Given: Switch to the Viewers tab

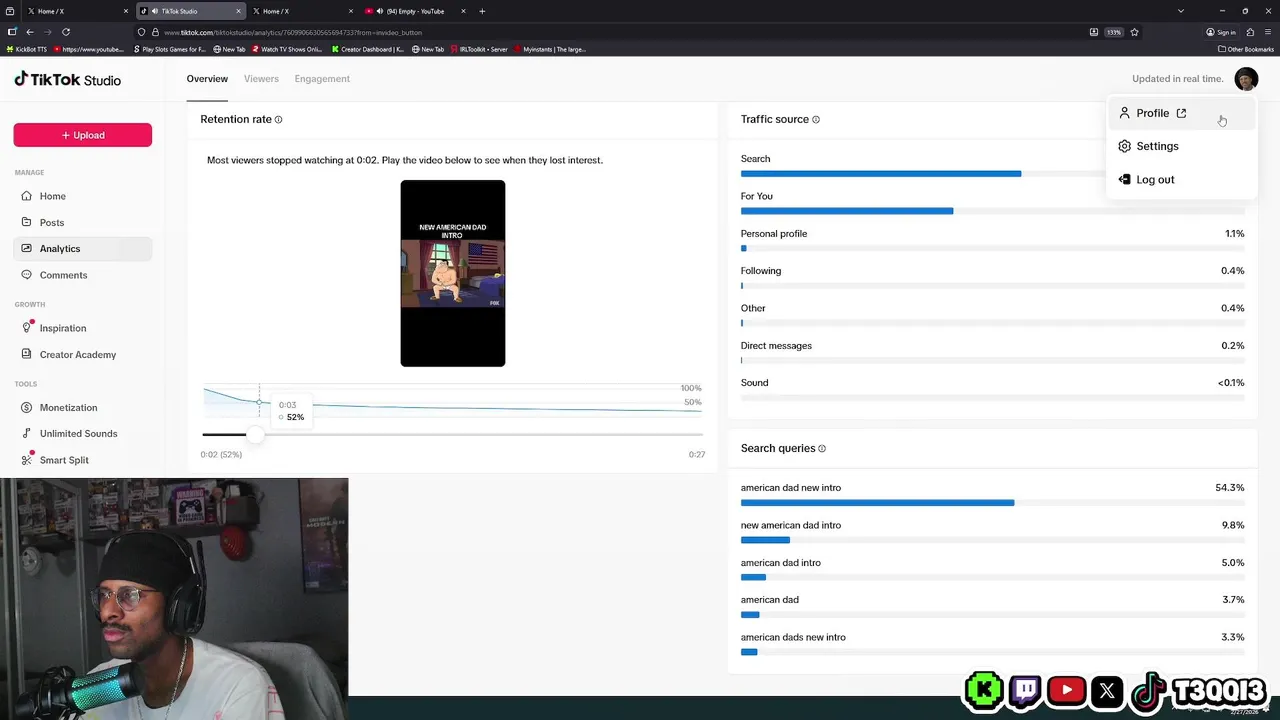Looking at the screenshot, I should [261, 79].
